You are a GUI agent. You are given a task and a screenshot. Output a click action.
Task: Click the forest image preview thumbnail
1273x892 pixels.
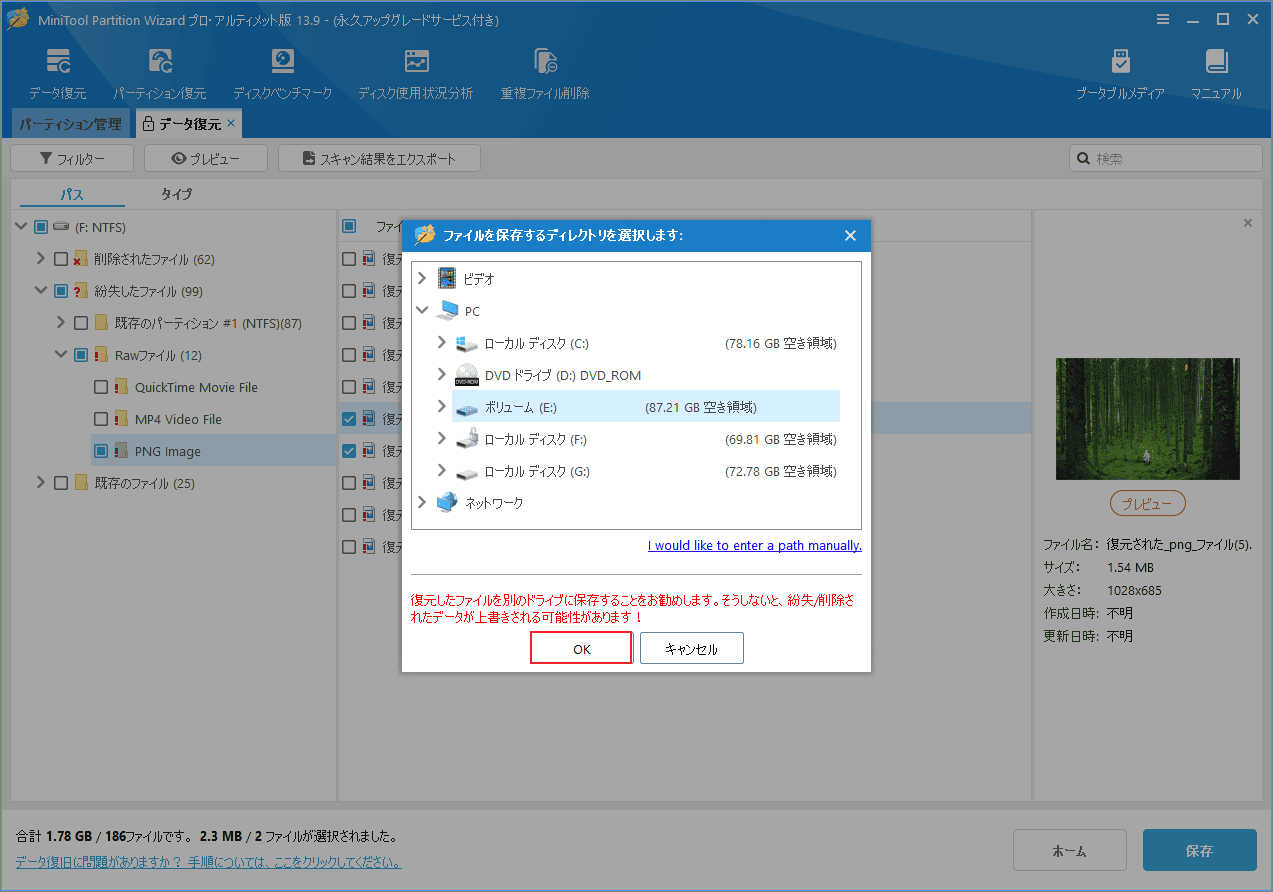[x=1148, y=419]
